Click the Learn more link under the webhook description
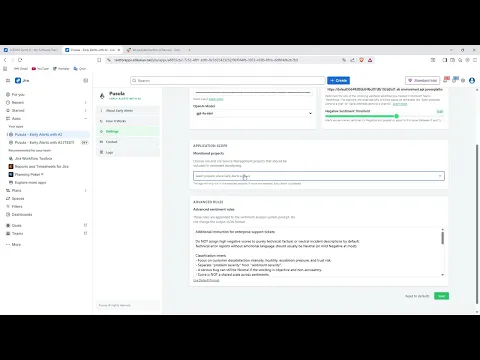 (x=400, y=104)
